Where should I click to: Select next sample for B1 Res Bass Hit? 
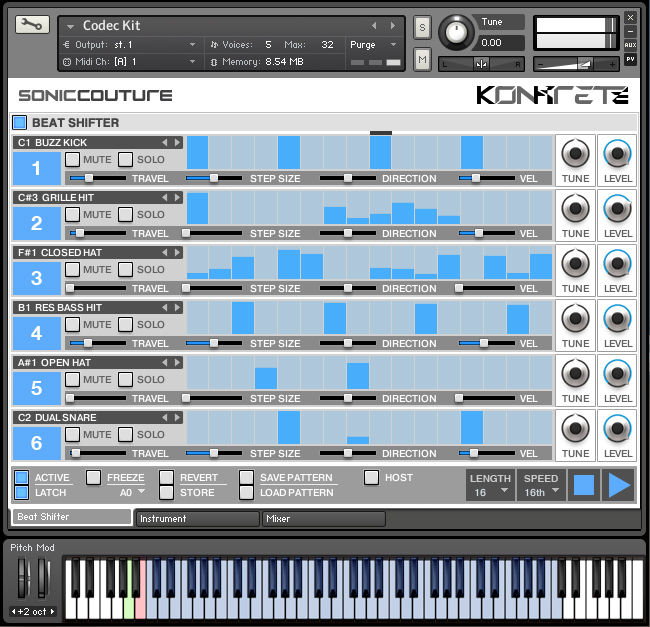pyautogui.click(x=177, y=307)
